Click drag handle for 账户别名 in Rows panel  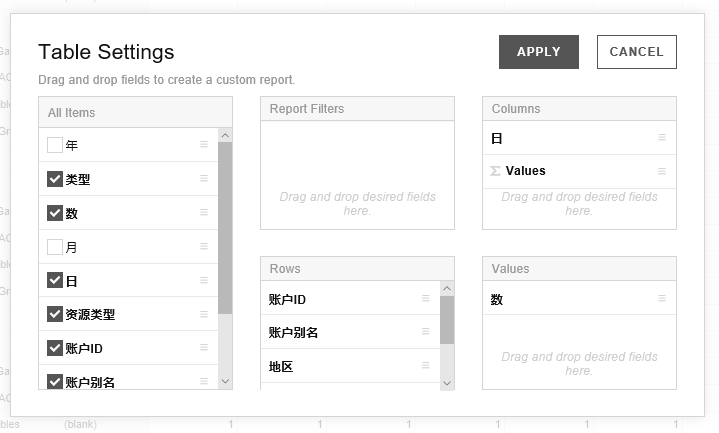tap(425, 332)
